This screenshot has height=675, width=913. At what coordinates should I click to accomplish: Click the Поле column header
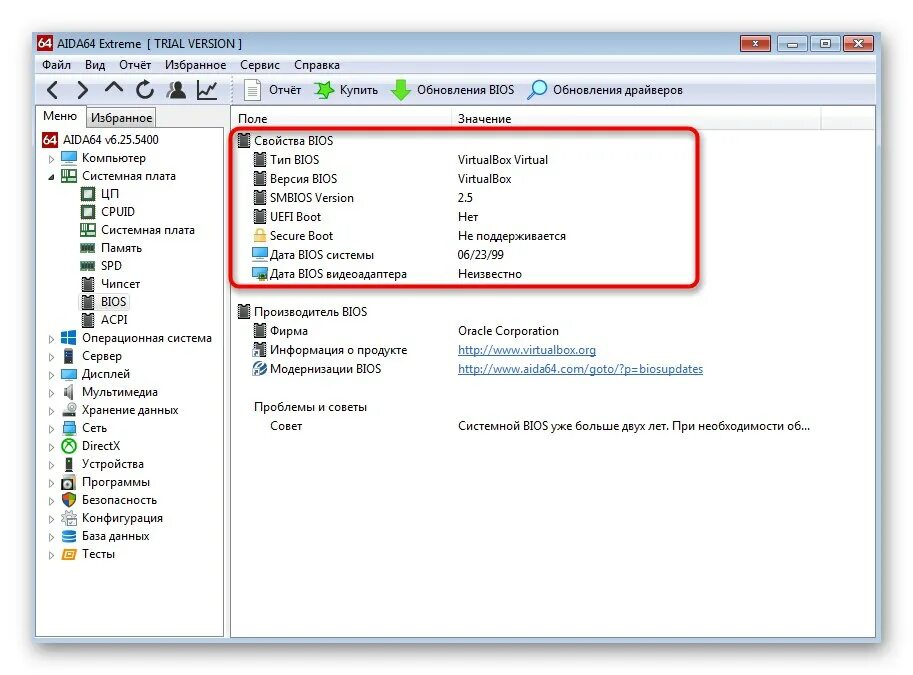pos(341,119)
